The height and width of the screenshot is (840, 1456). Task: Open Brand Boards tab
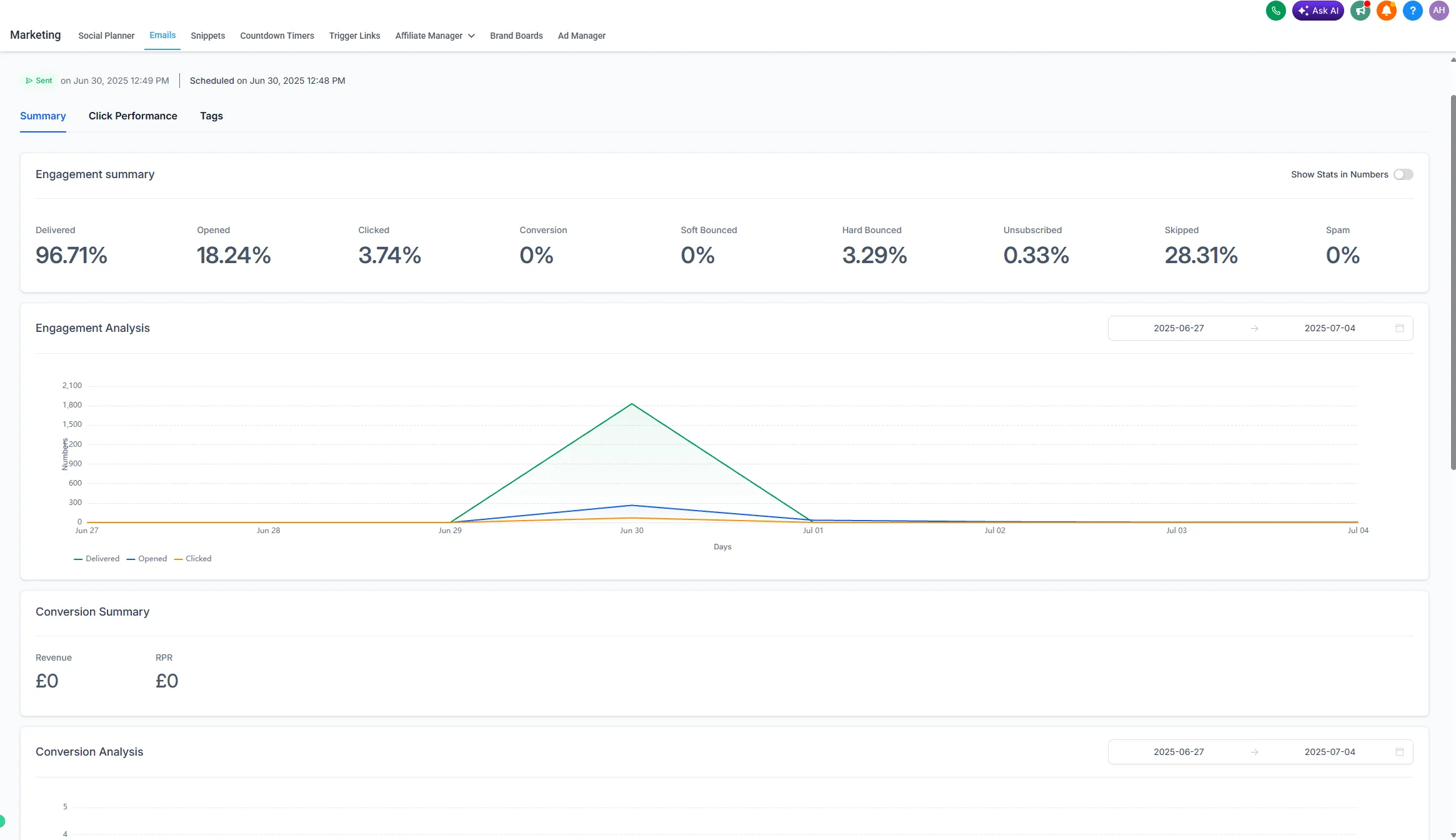[516, 36]
